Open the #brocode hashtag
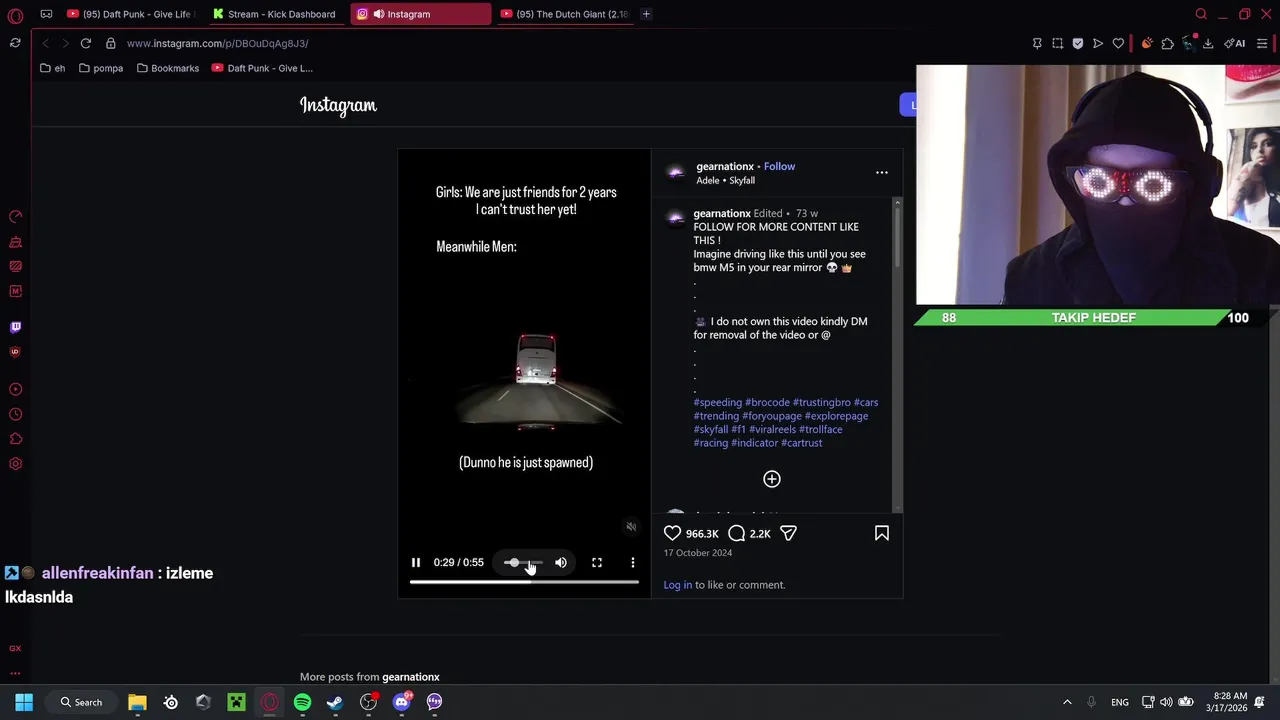 (x=767, y=402)
